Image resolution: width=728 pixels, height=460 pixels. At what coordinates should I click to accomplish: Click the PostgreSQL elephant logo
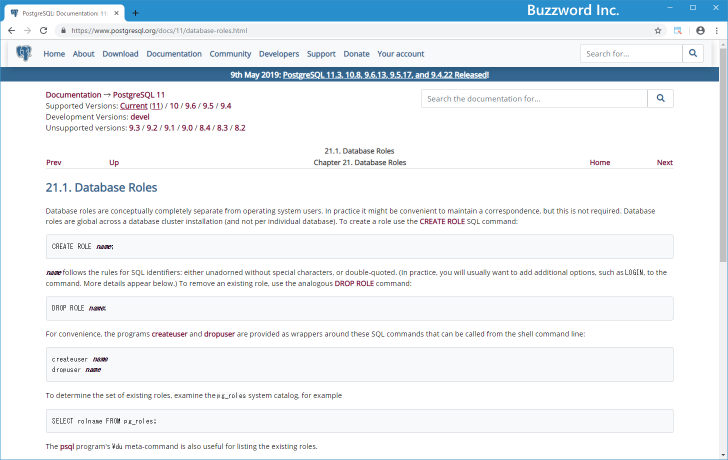click(x=22, y=54)
